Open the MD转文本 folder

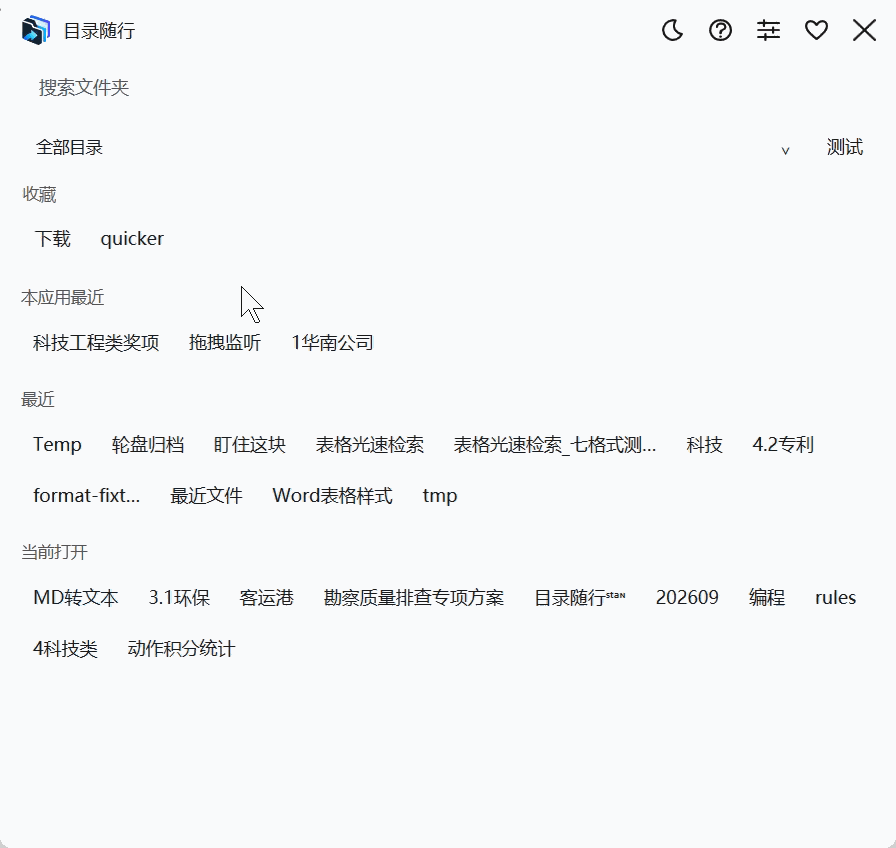[75, 598]
